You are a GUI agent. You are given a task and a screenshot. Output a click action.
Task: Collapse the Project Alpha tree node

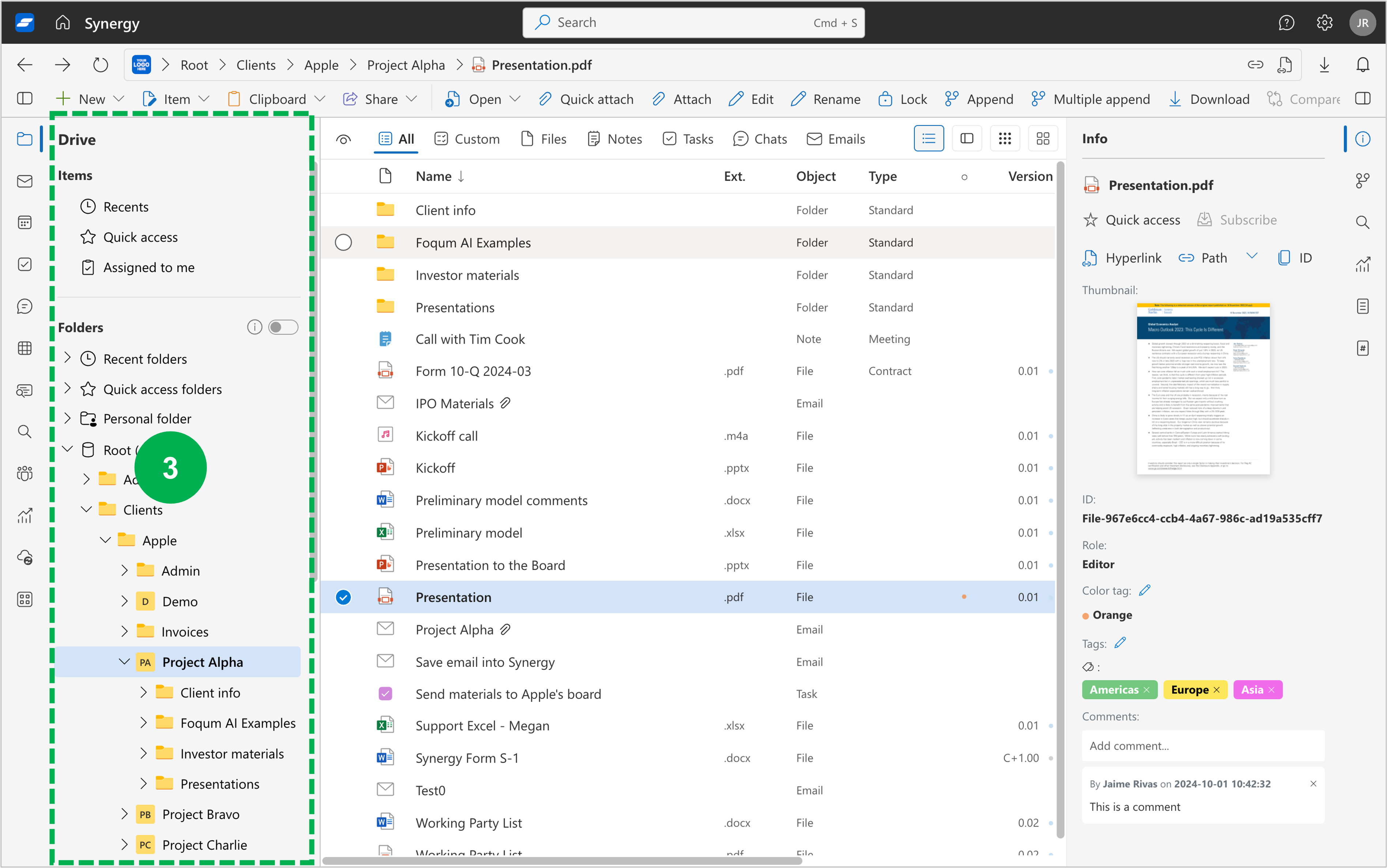click(x=124, y=662)
